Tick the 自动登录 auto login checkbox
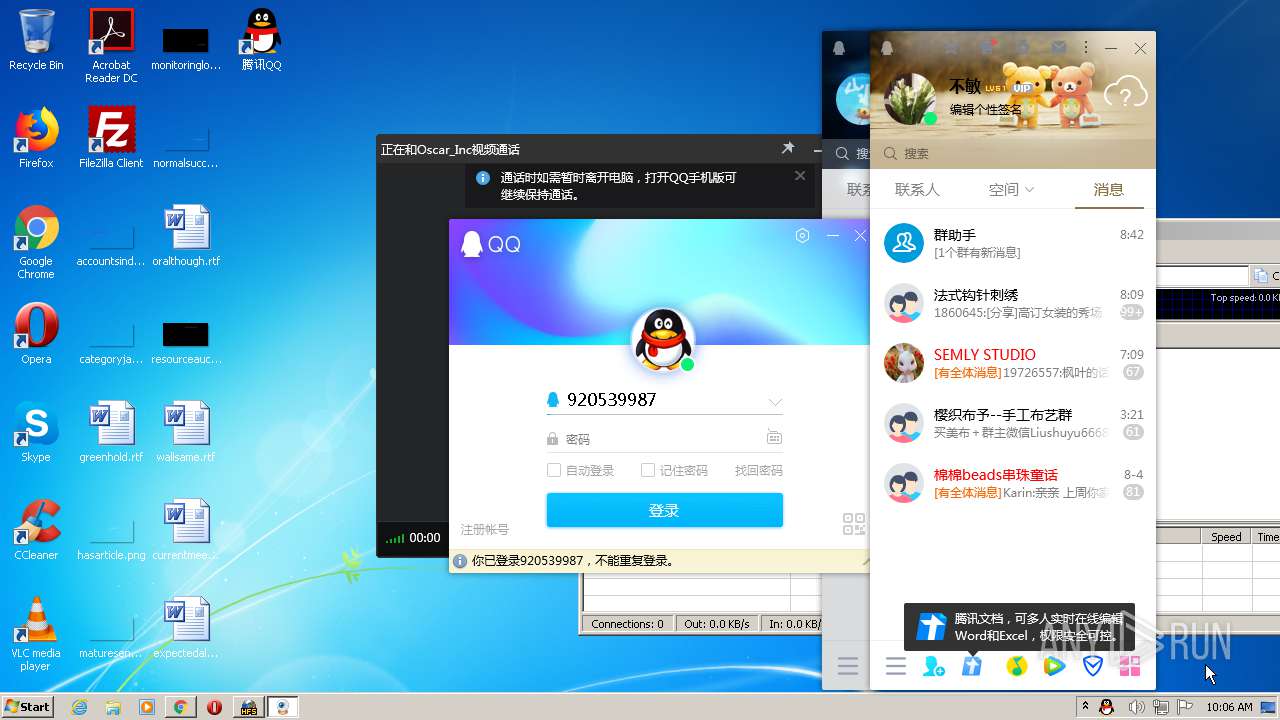Screen dimensions: 1280x720 coord(554,470)
